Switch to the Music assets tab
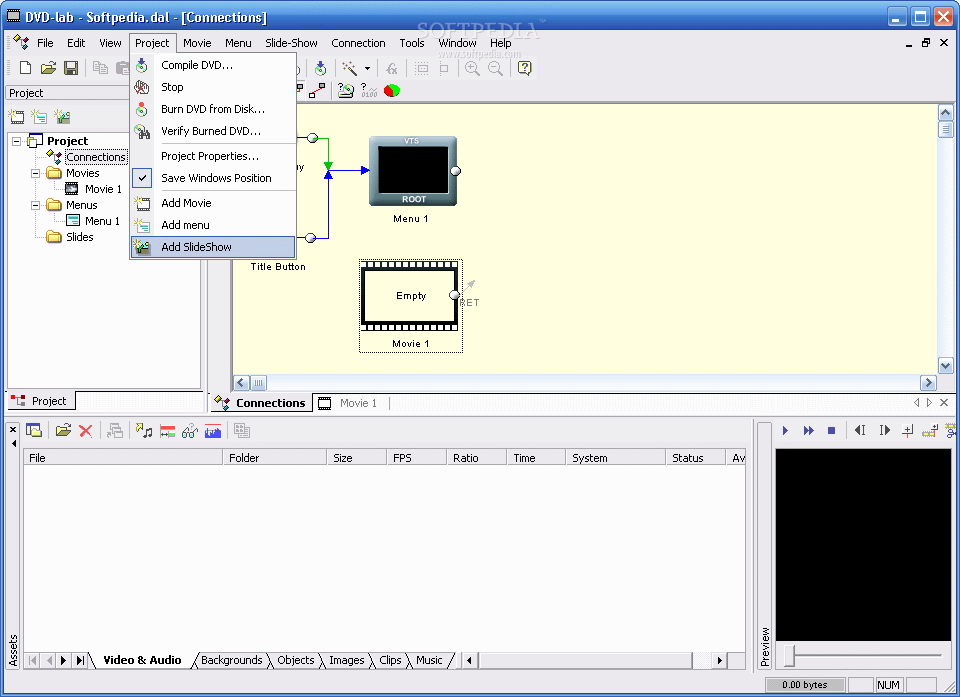 [x=429, y=660]
